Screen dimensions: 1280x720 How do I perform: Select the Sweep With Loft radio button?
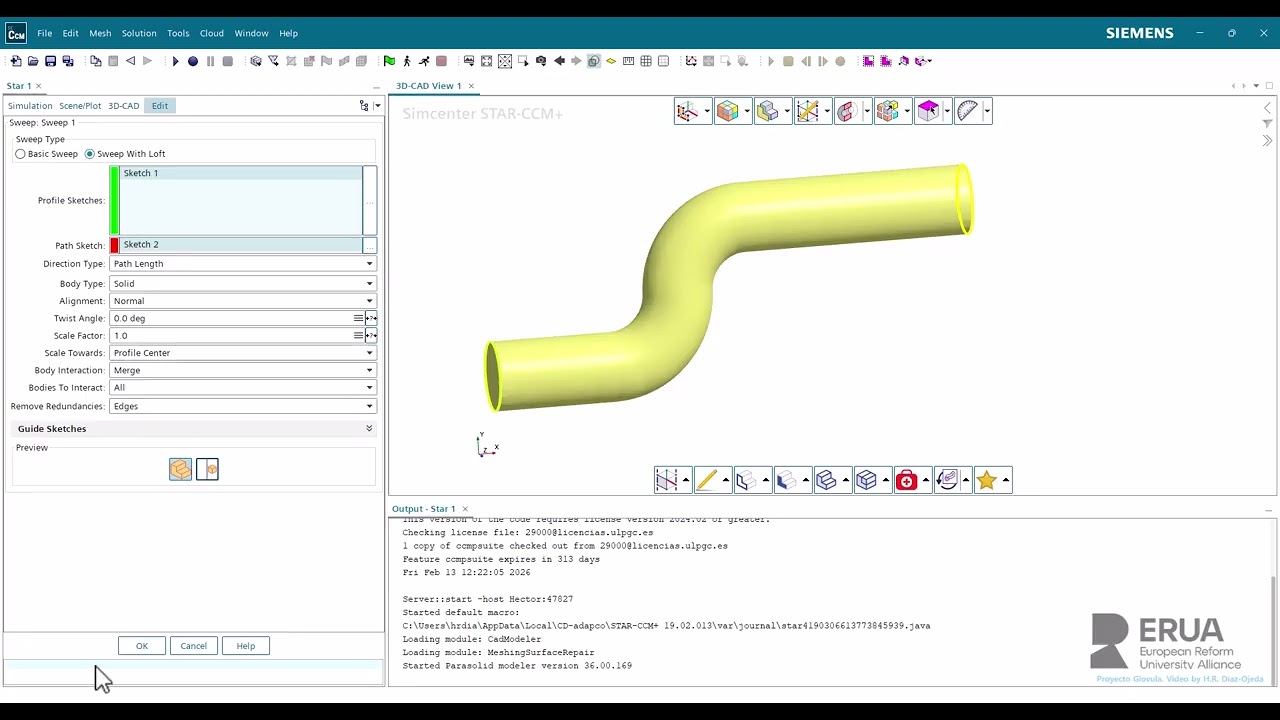pyautogui.click(x=90, y=154)
